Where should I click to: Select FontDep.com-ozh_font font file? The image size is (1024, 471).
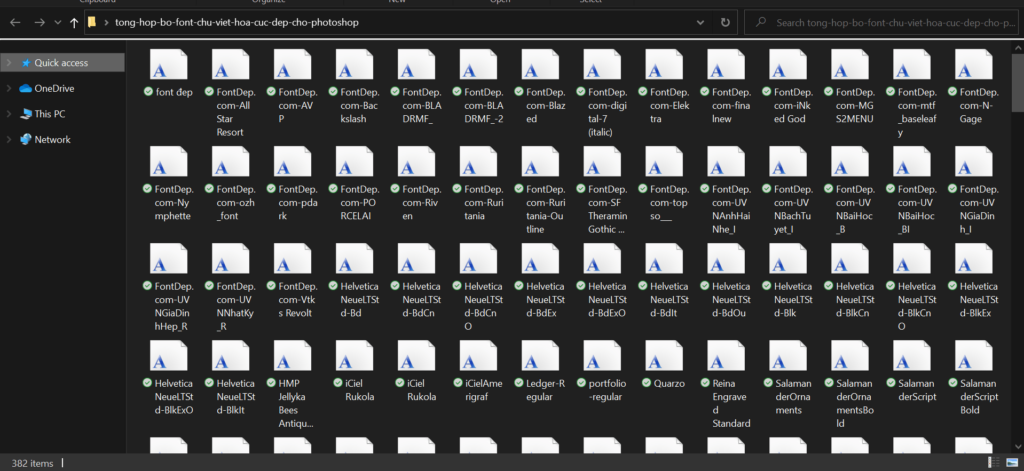tap(230, 182)
